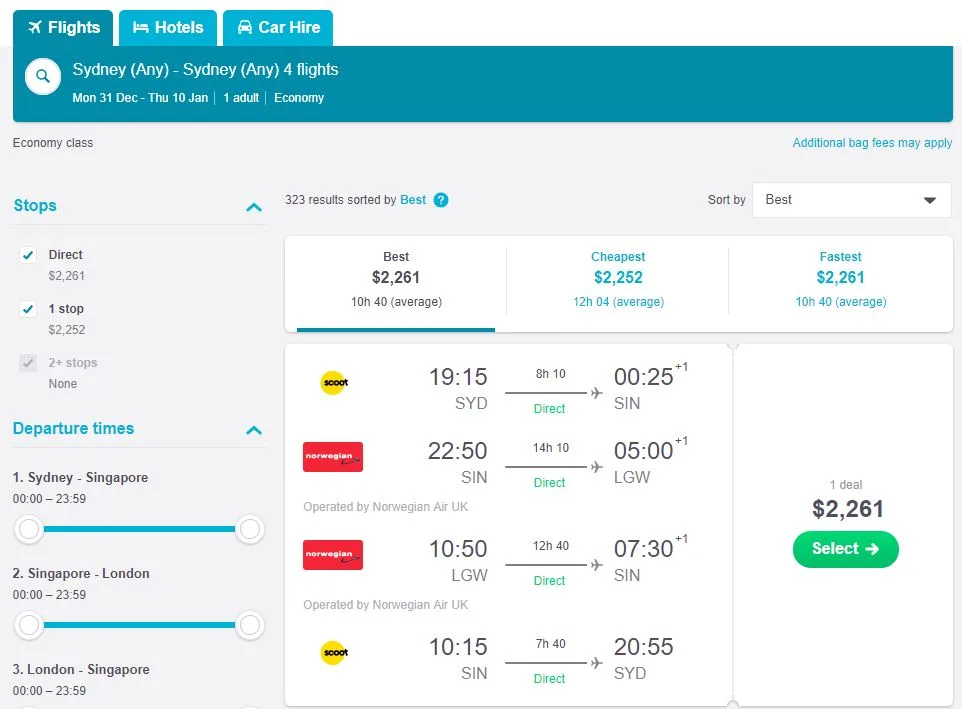This screenshot has height=709, width=962.
Task: Open the Additional bag fees link
Action: coord(872,143)
